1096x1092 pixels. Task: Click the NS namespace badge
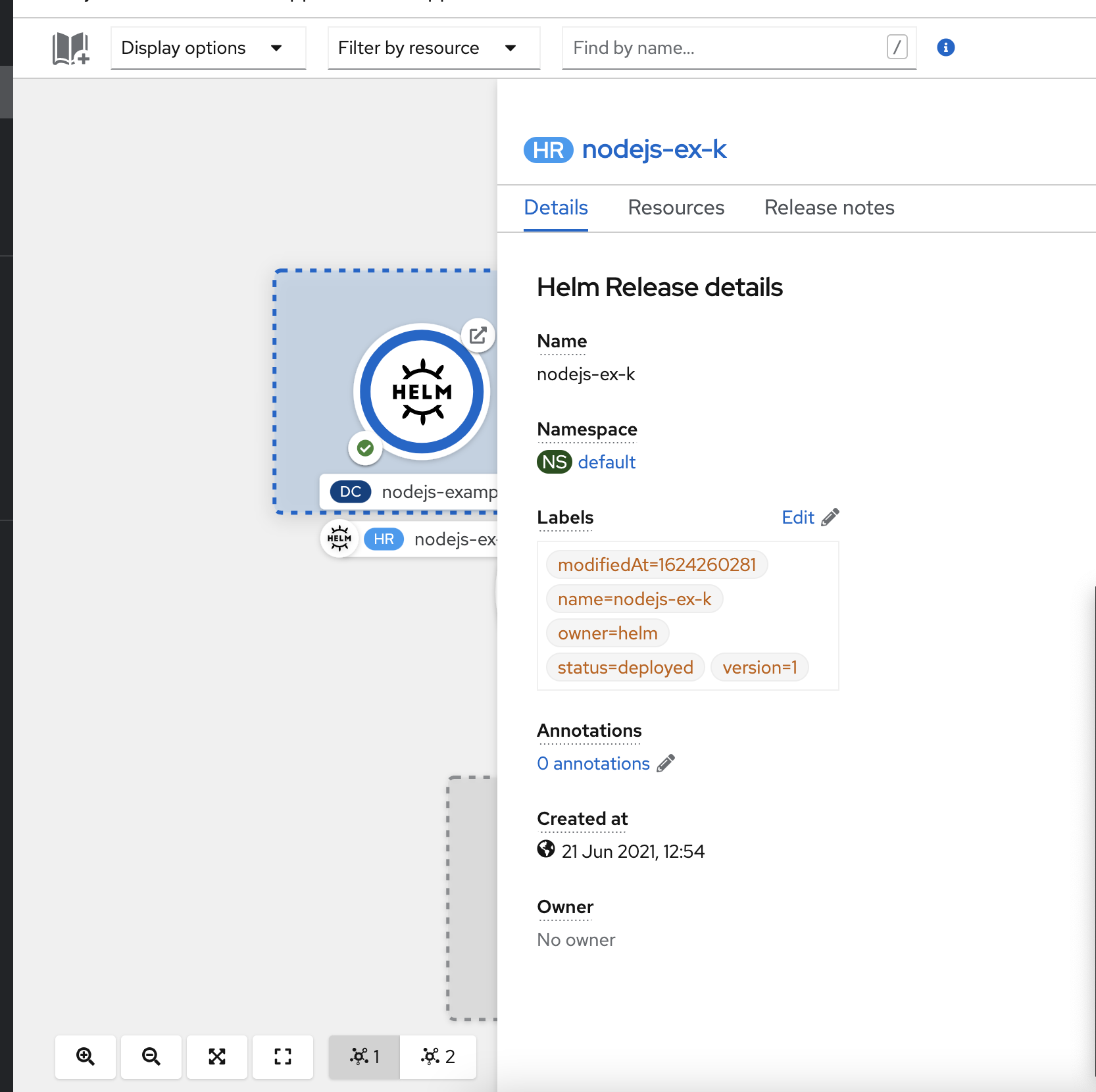(555, 462)
